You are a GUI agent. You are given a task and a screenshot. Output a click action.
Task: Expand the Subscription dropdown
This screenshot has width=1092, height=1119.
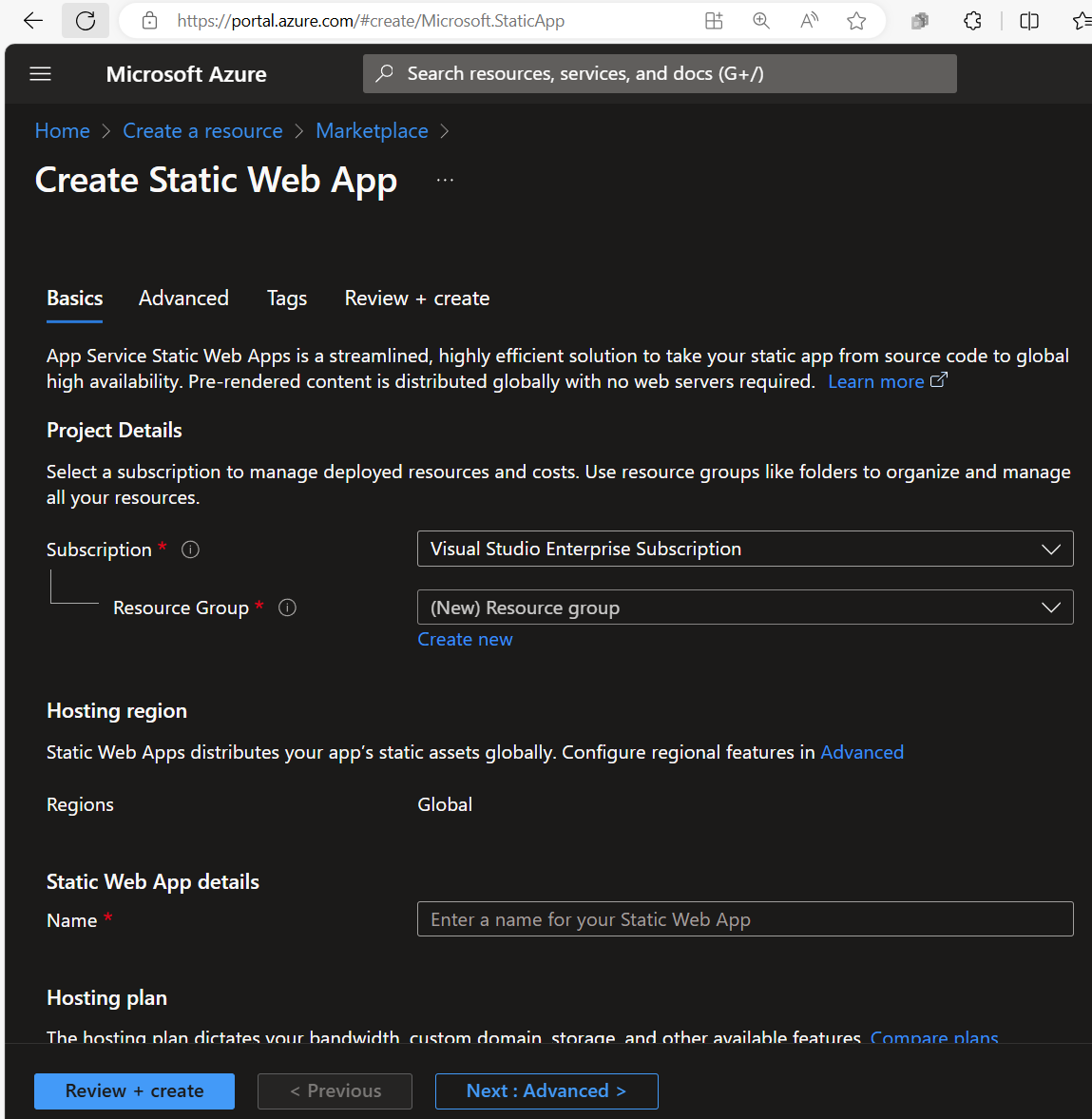(x=745, y=549)
